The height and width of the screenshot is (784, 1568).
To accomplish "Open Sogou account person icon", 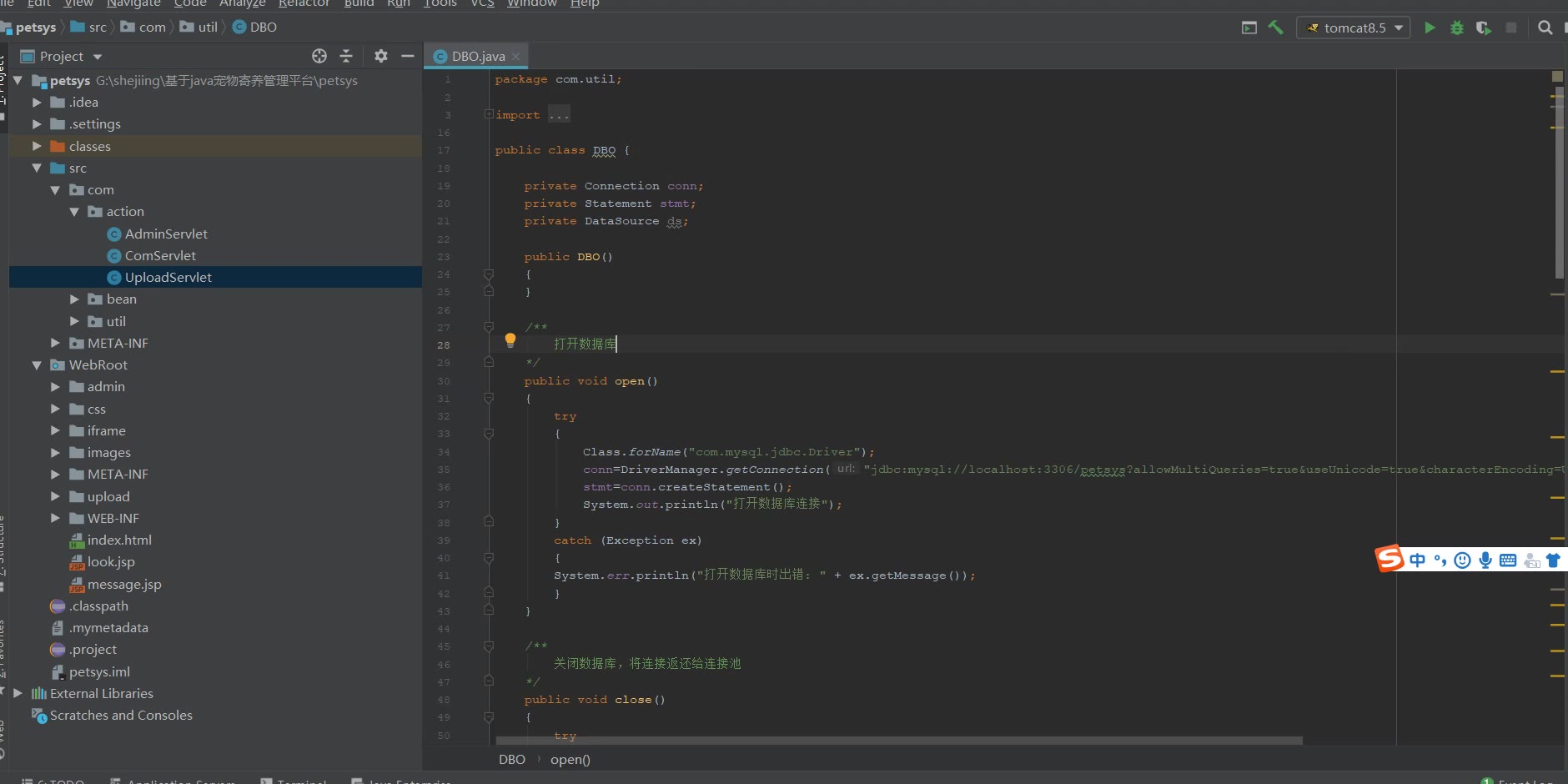I will pos(1531,560).
